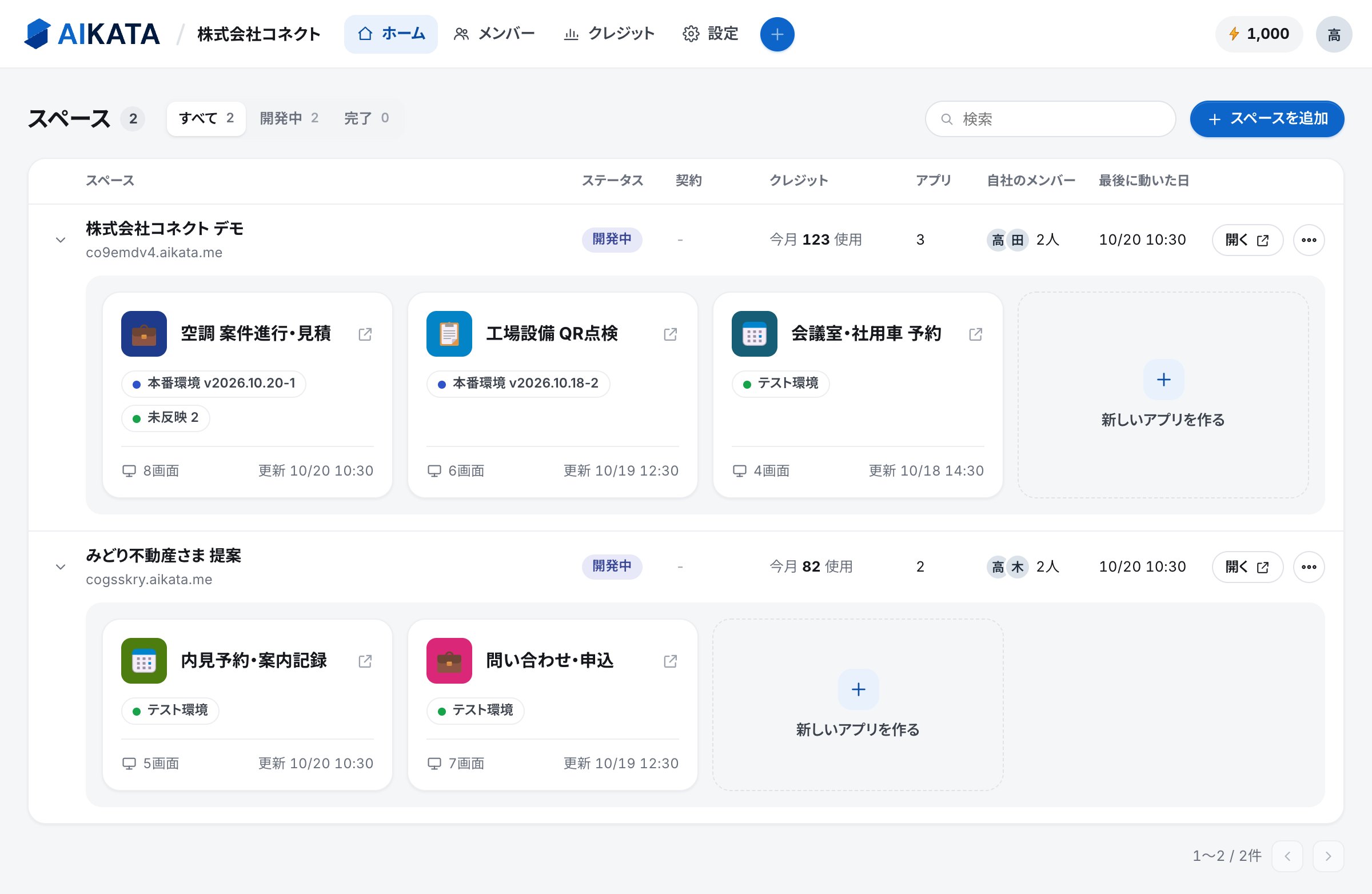The width and height of the screenshot is (1372, 894).
Task: Click the 本番環境 v2026.10.18-2 badge
Action: [518, 384]
